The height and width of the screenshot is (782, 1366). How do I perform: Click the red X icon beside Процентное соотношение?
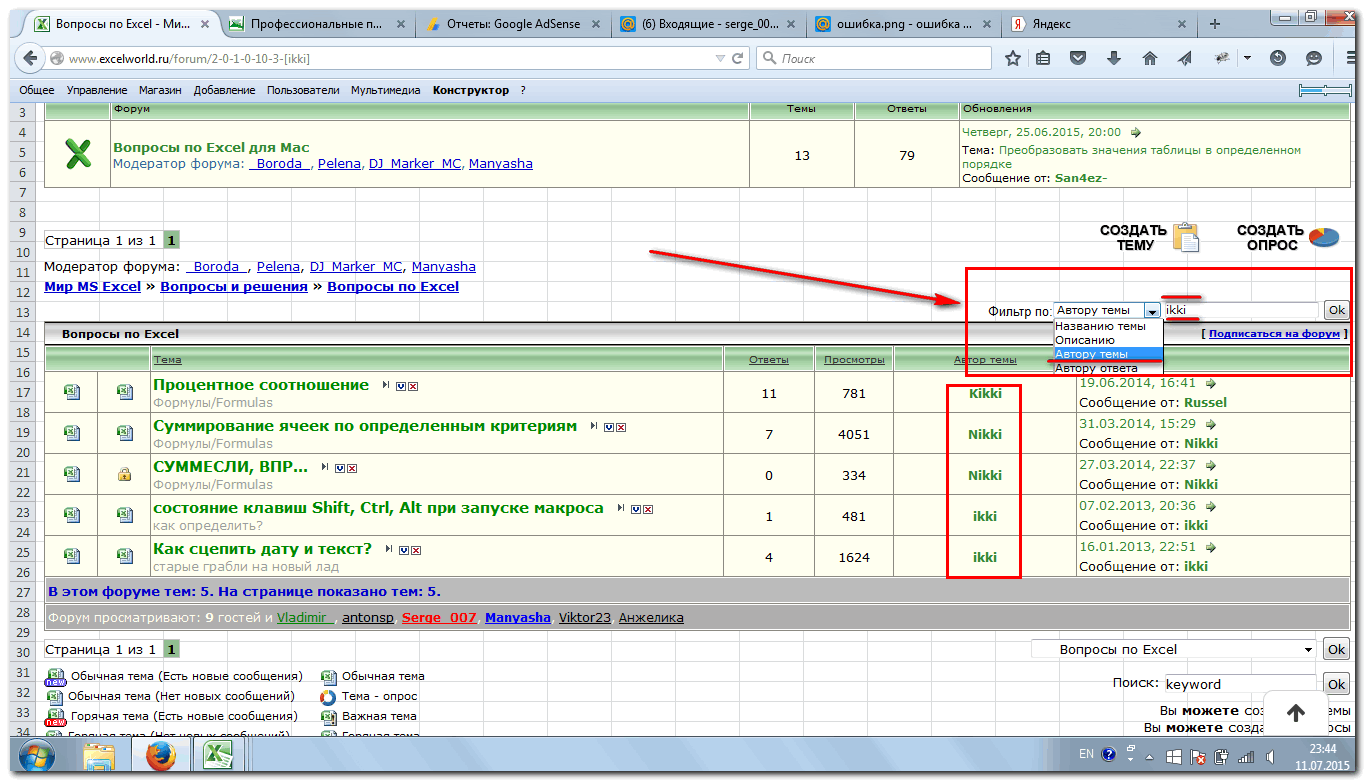click(413, 386)
